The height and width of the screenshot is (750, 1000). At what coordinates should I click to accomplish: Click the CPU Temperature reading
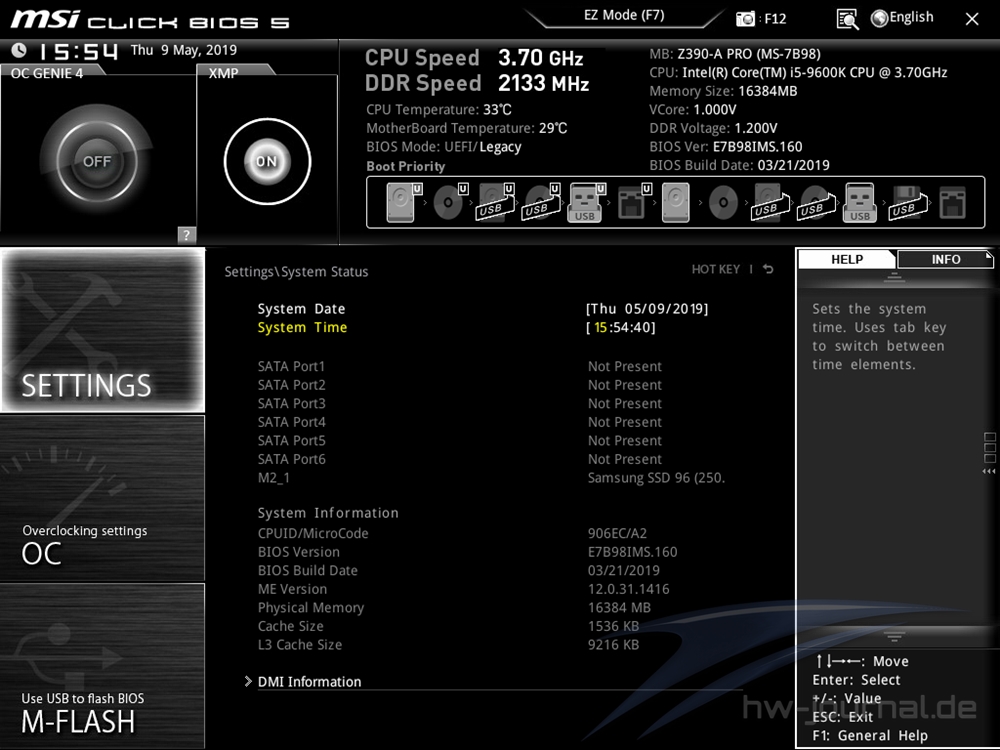439,110
